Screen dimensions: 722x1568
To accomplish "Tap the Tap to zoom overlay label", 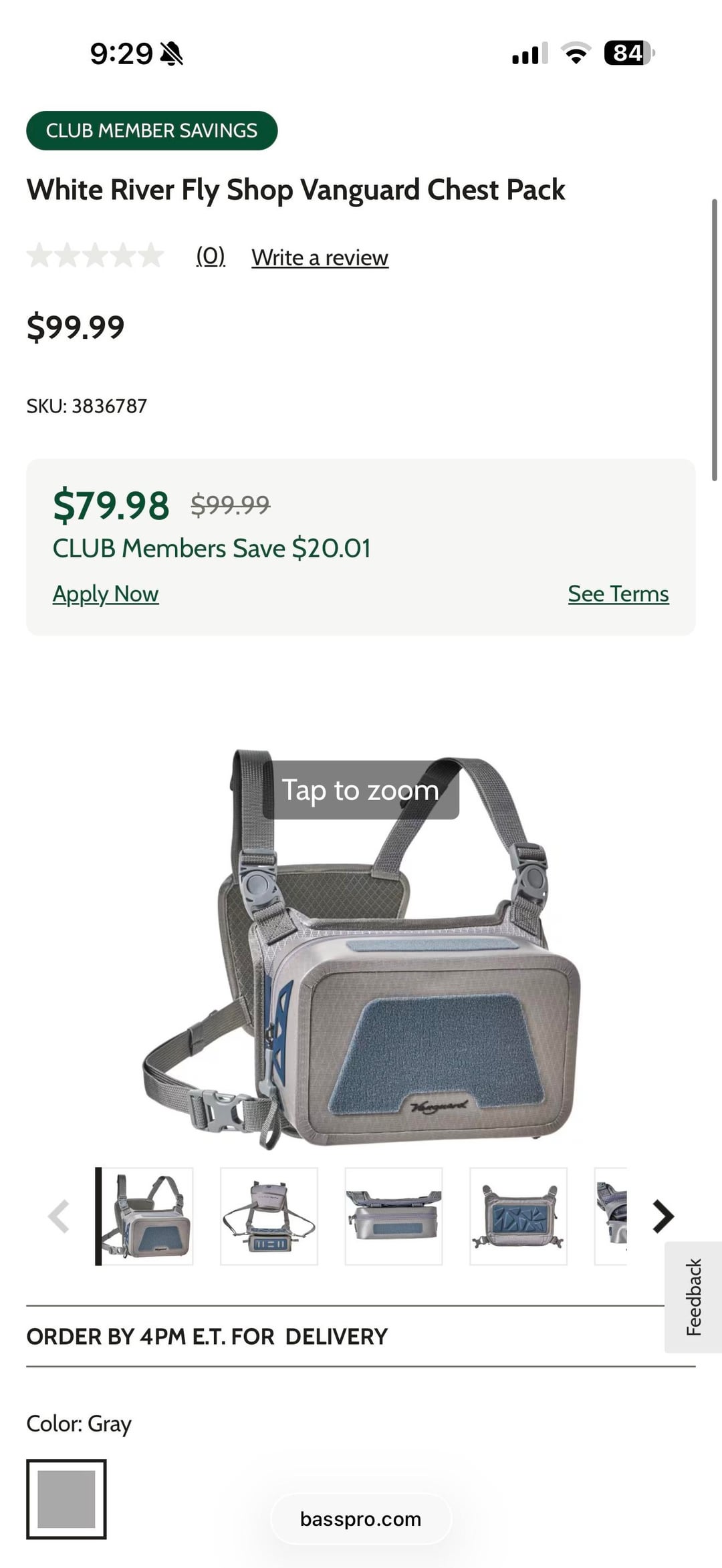I will click(x=361, y=790).
